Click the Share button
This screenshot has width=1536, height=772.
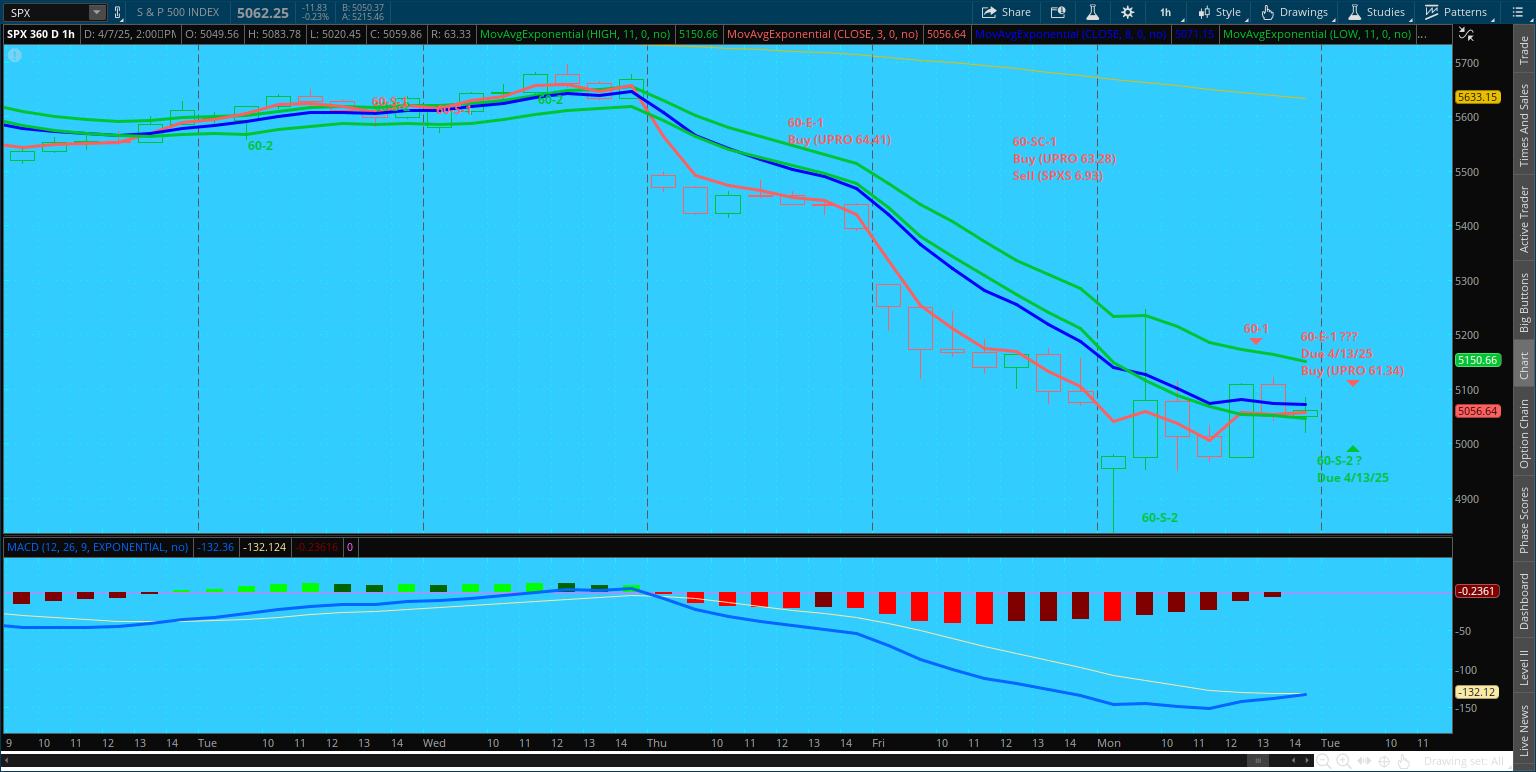[1006, 12]
